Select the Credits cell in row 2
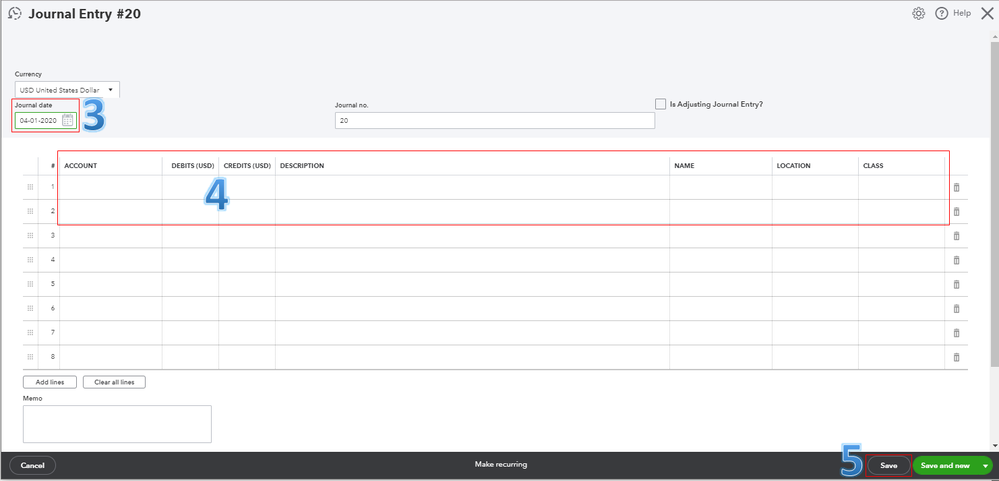 click(x=247, y=212)
